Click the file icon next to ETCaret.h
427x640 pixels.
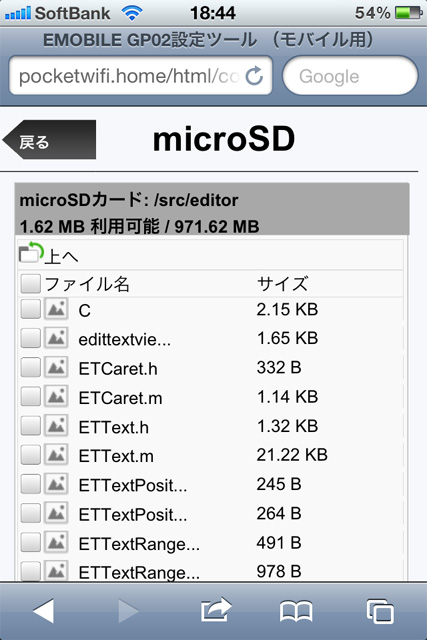coord(56,367)
